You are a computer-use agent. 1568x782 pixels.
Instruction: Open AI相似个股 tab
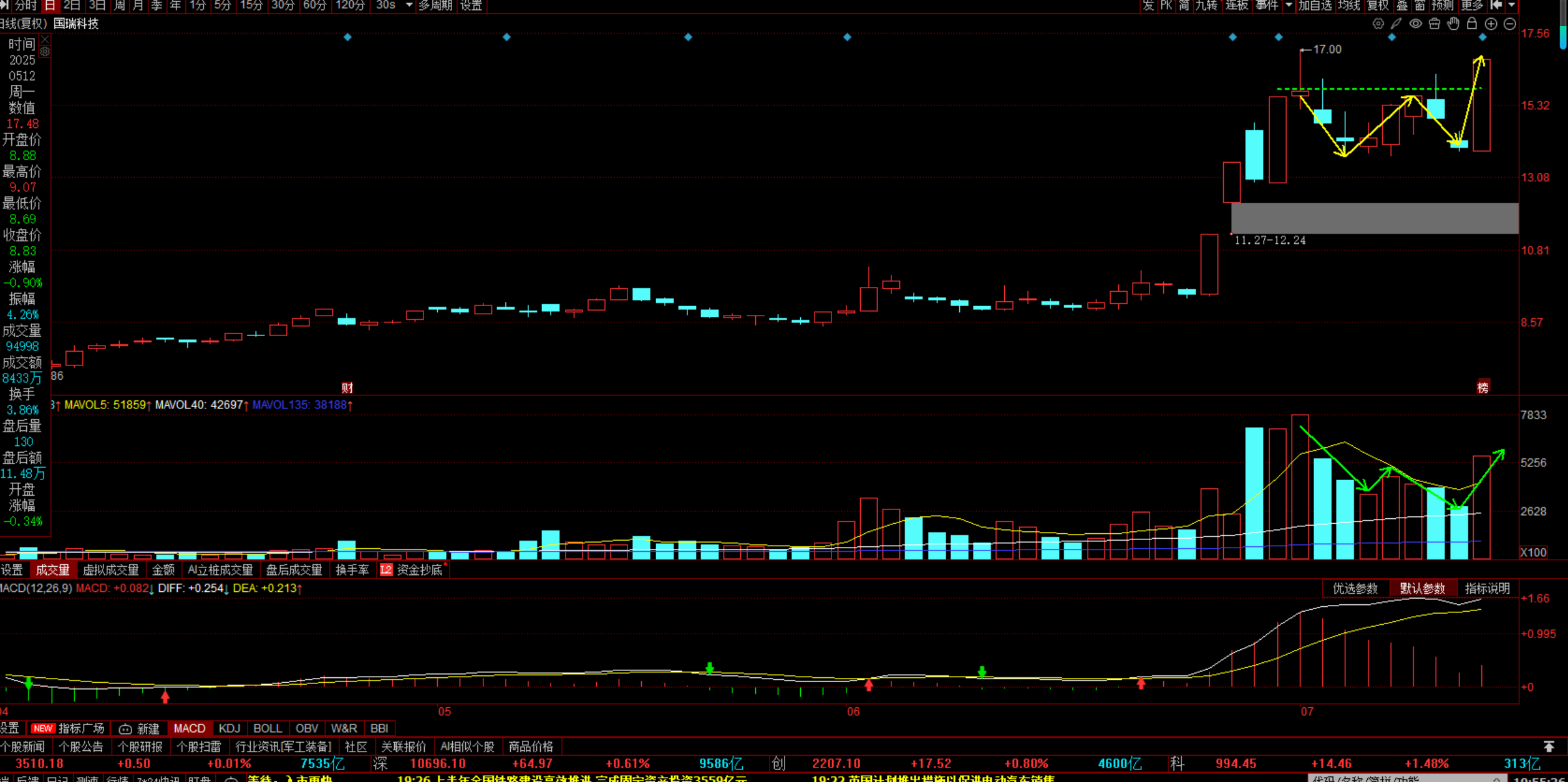pos(467,746)
